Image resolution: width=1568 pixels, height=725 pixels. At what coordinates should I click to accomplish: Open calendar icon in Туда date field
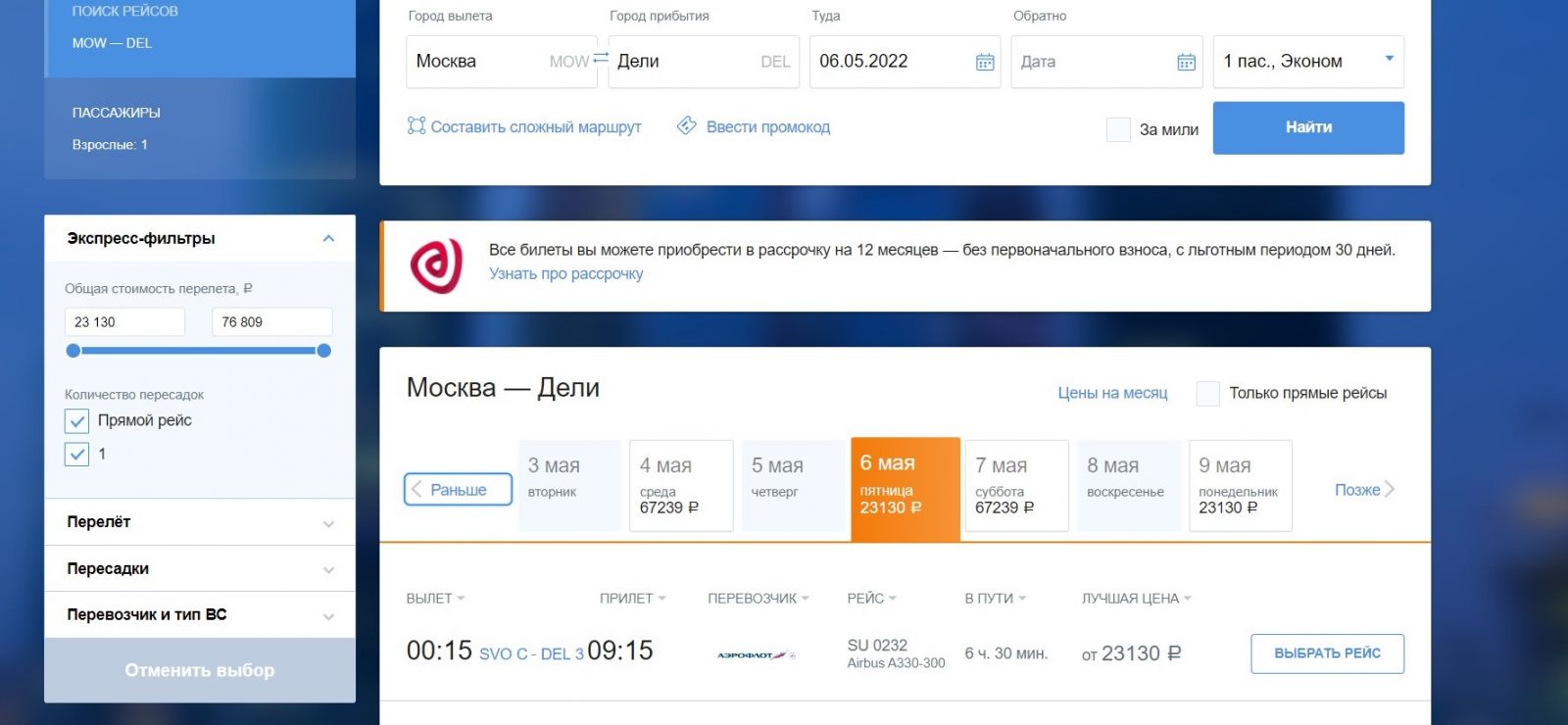pyautogui.click(x=985, y=62)
